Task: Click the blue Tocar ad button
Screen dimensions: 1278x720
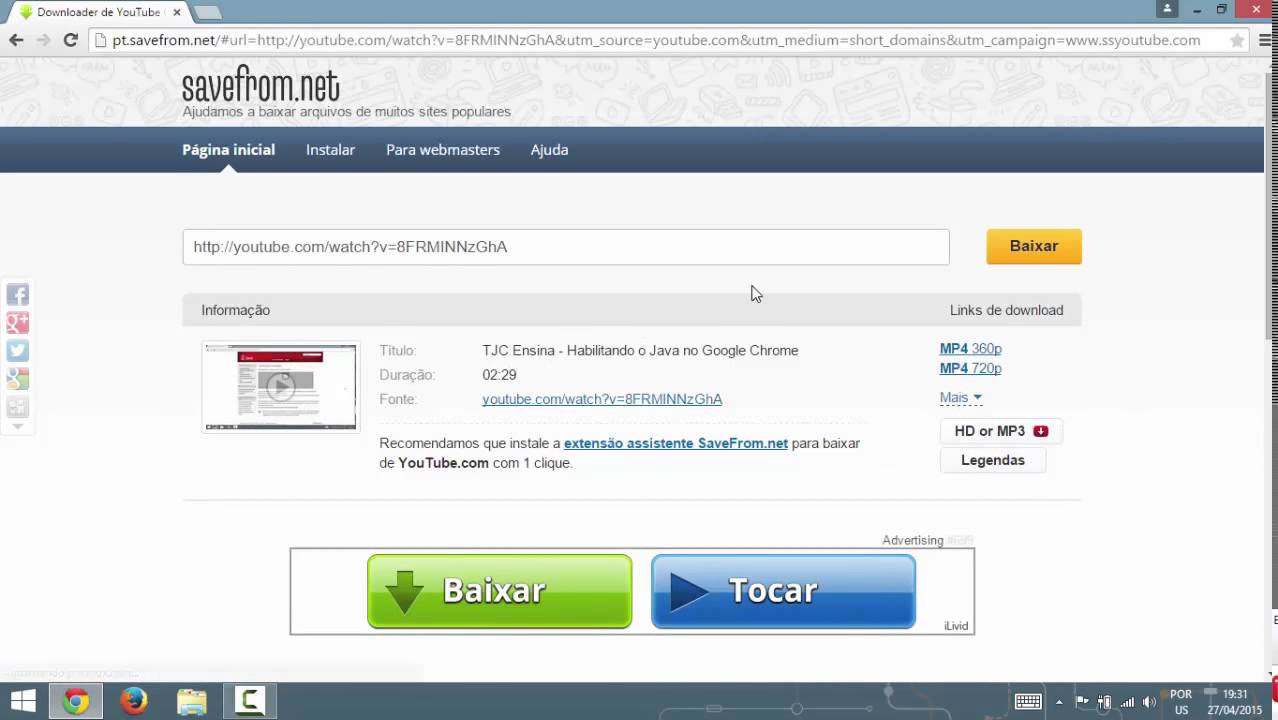Action: 783,591
